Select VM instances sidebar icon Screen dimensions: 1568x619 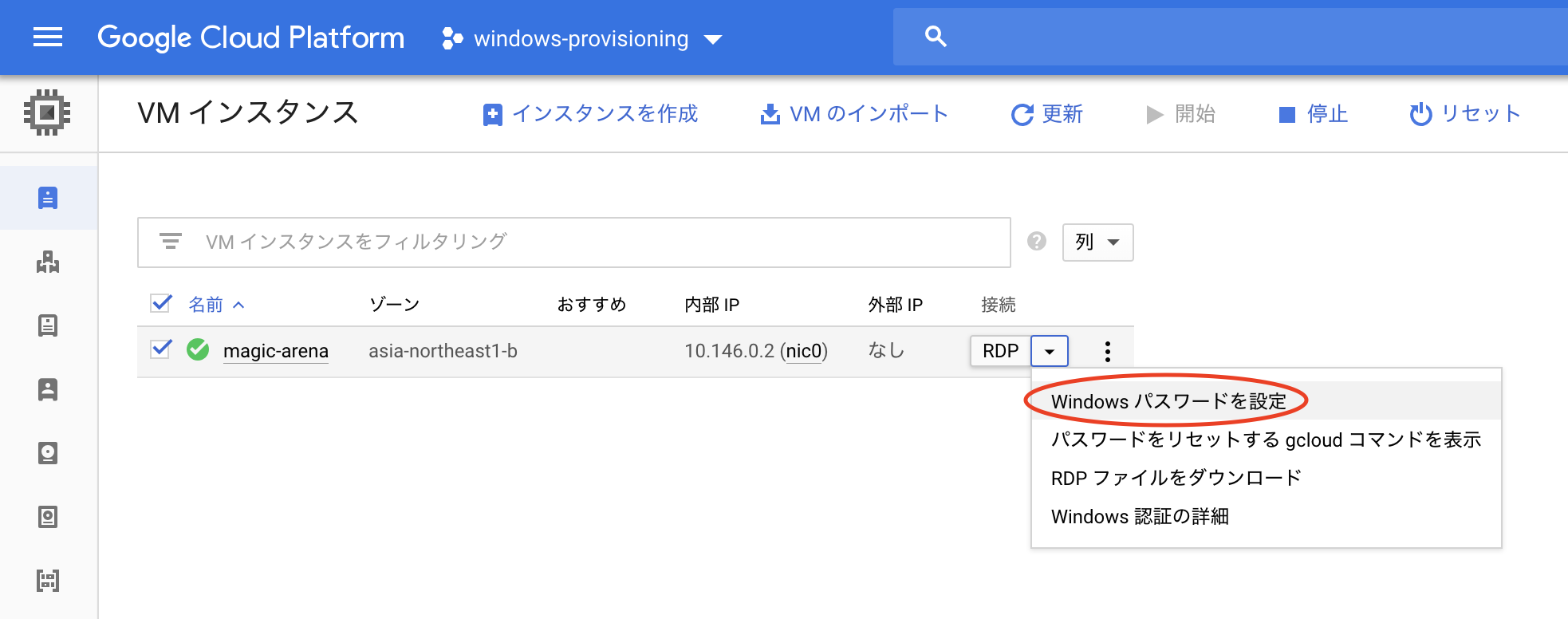(x=48, y=198)
